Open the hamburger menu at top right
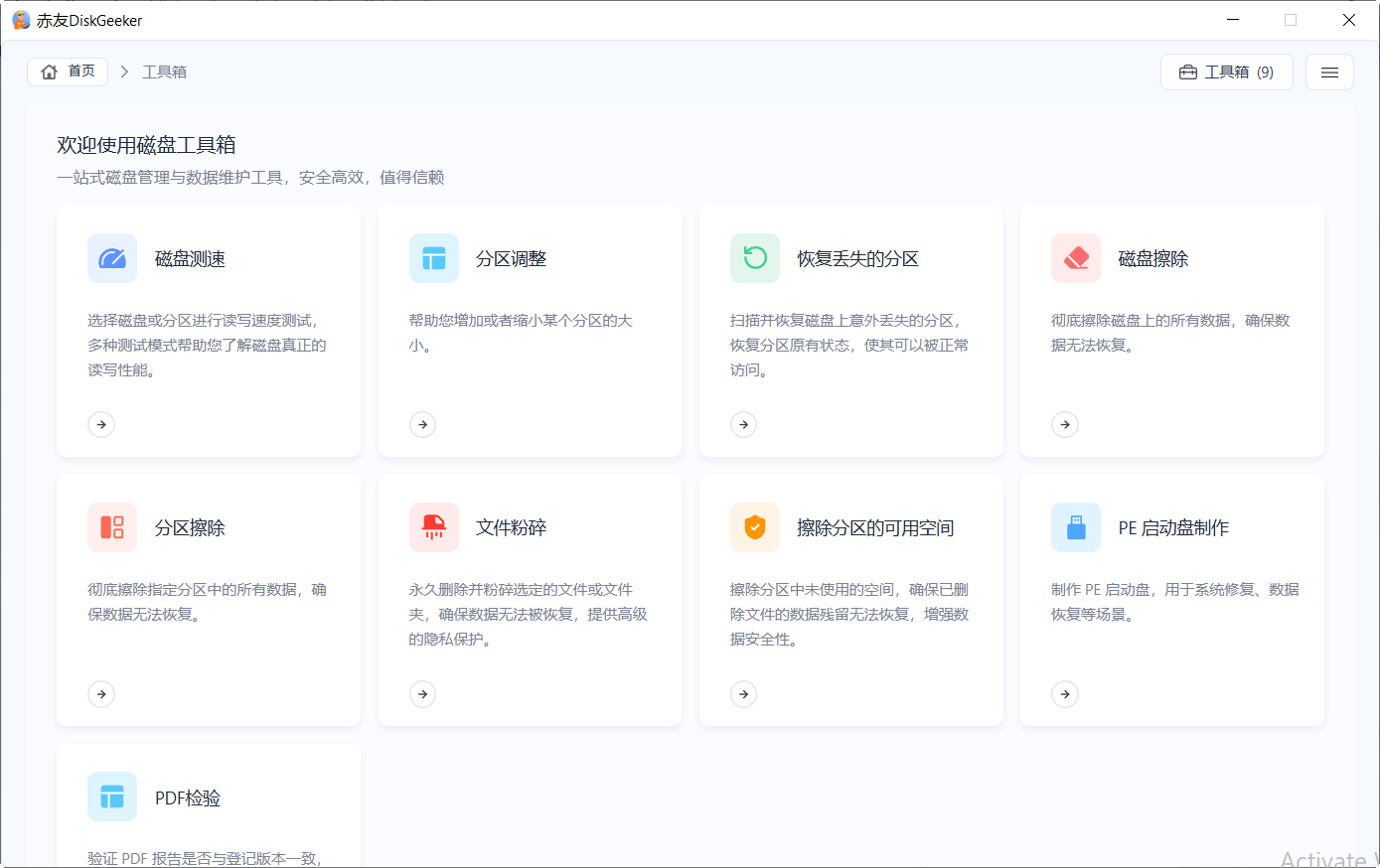Viewport: 1380px width, 868px height. [1329, 72]
